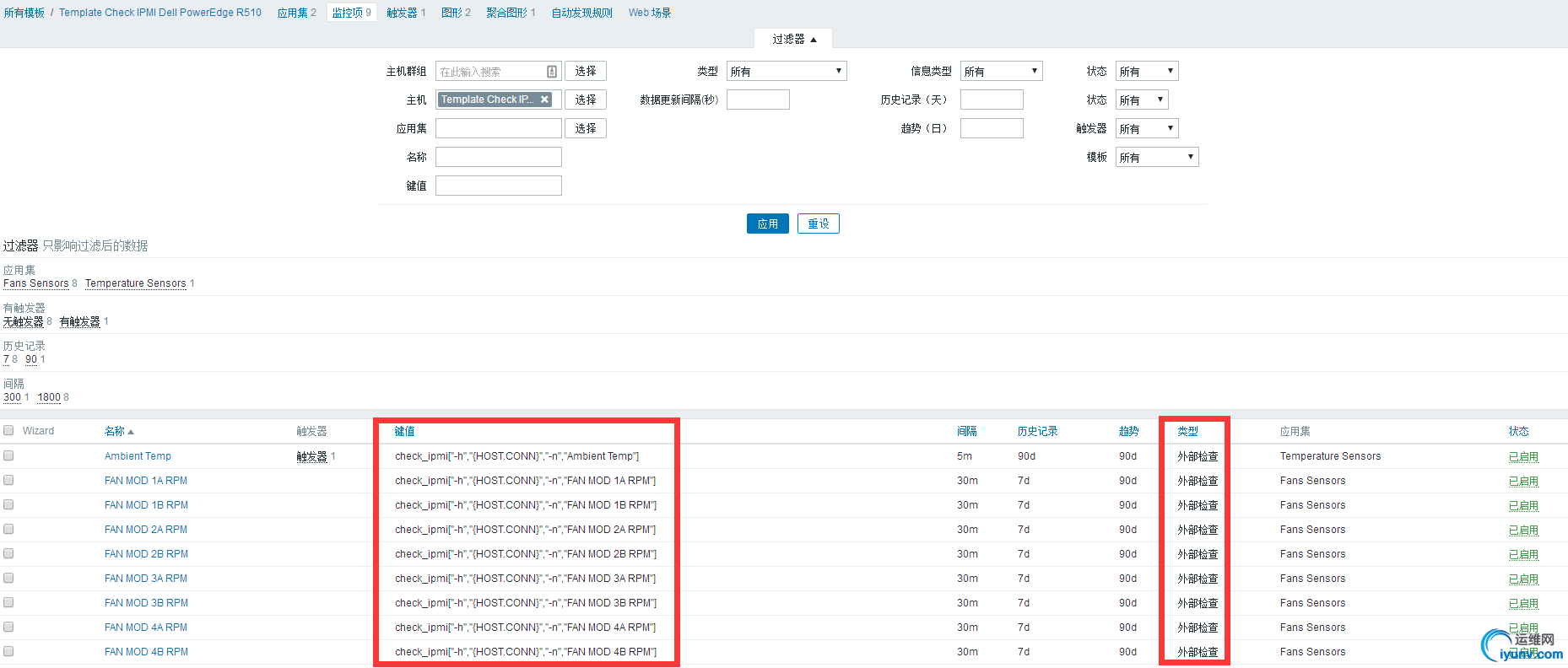This screenshot has height=668, width=1568.
Task: Reset the filter with 重设 button
Action: point(819,224)
